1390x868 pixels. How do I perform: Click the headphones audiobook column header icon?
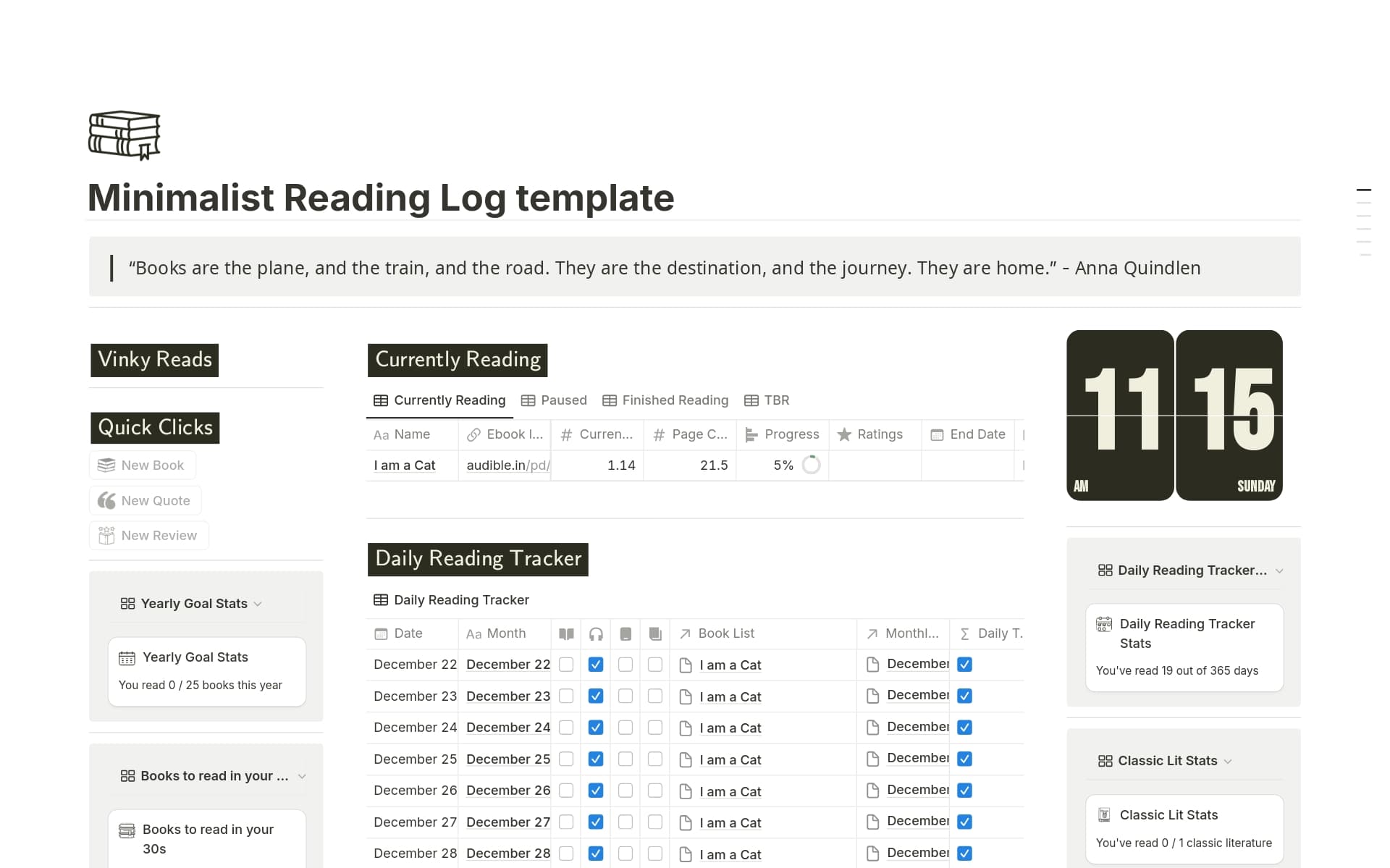[x=596, y=634]
